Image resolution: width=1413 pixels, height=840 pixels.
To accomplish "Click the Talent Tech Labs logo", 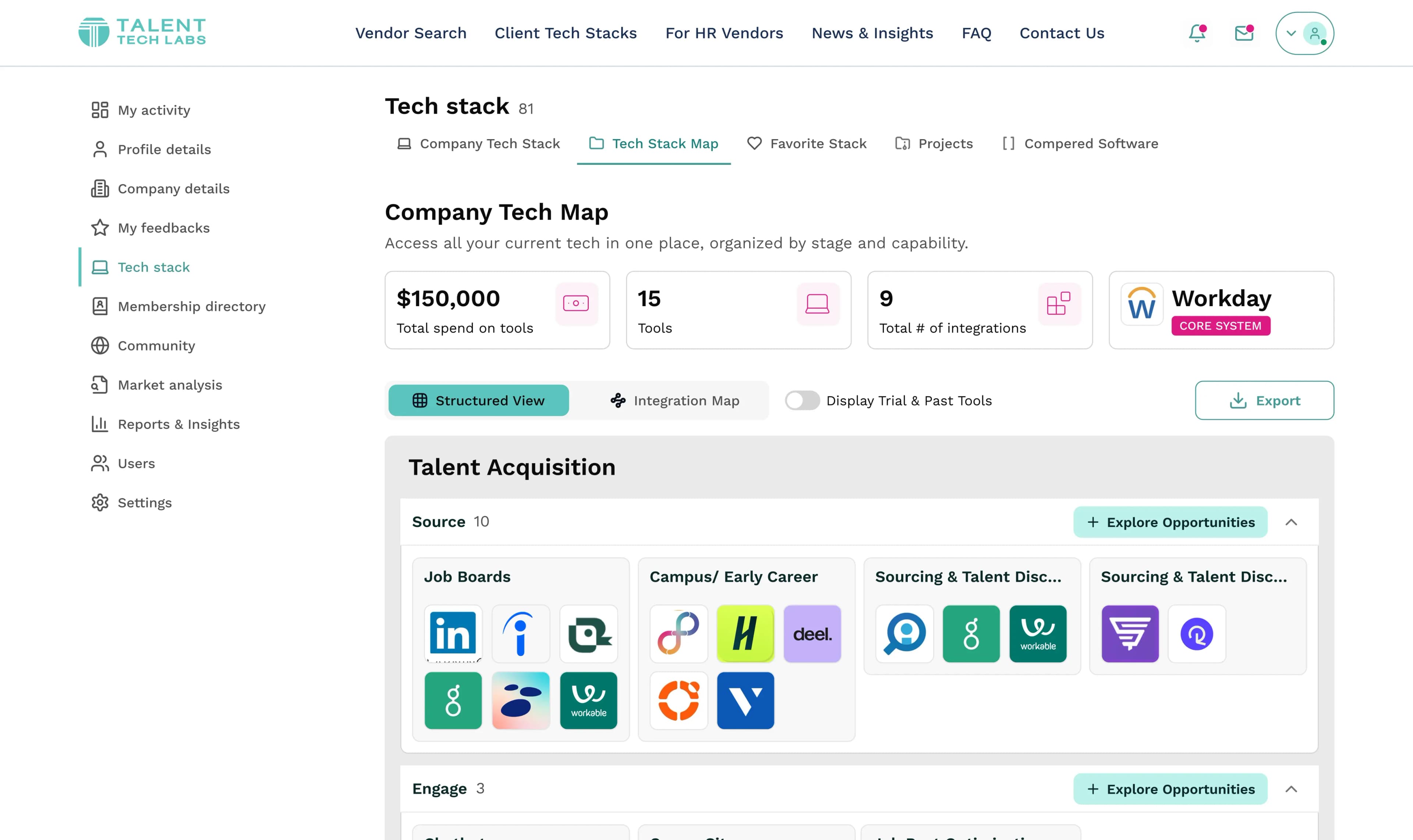I will [142, 32].
